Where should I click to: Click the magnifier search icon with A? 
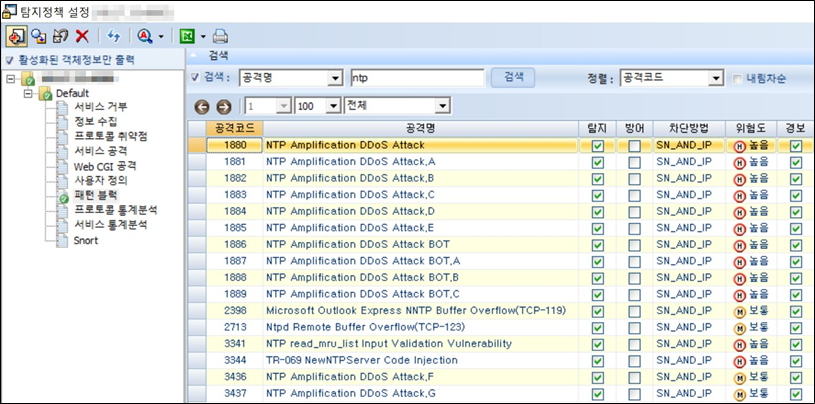click(x=144, y=36)
